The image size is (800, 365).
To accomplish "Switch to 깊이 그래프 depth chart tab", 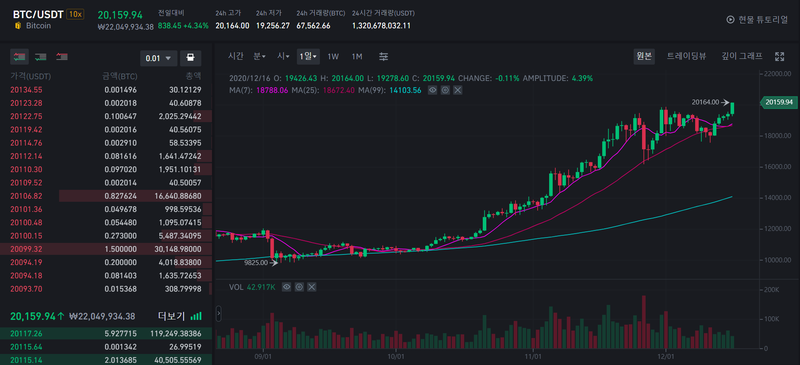I will pos(742,57).
